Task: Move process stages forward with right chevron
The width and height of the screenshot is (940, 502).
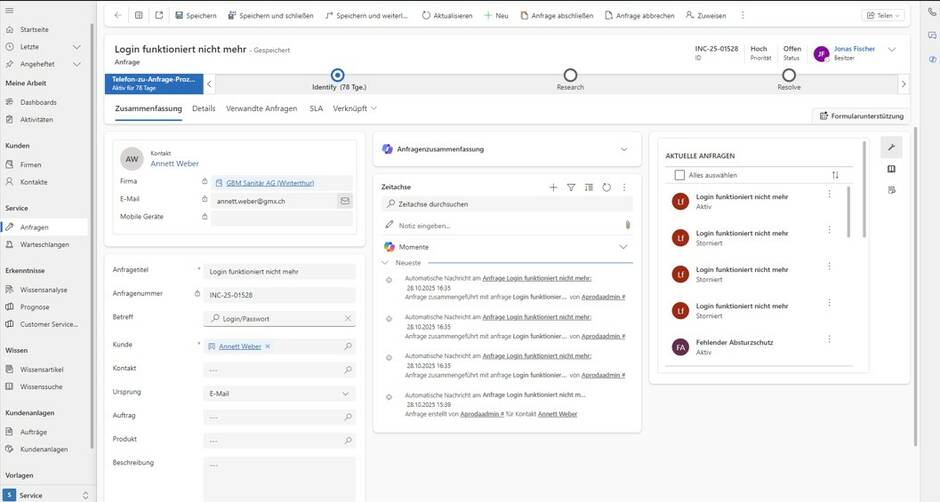Action: point(903,84)
